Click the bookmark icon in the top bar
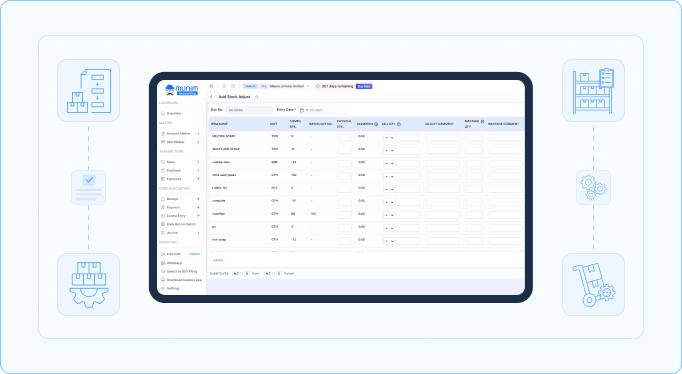 pos(211,86)
